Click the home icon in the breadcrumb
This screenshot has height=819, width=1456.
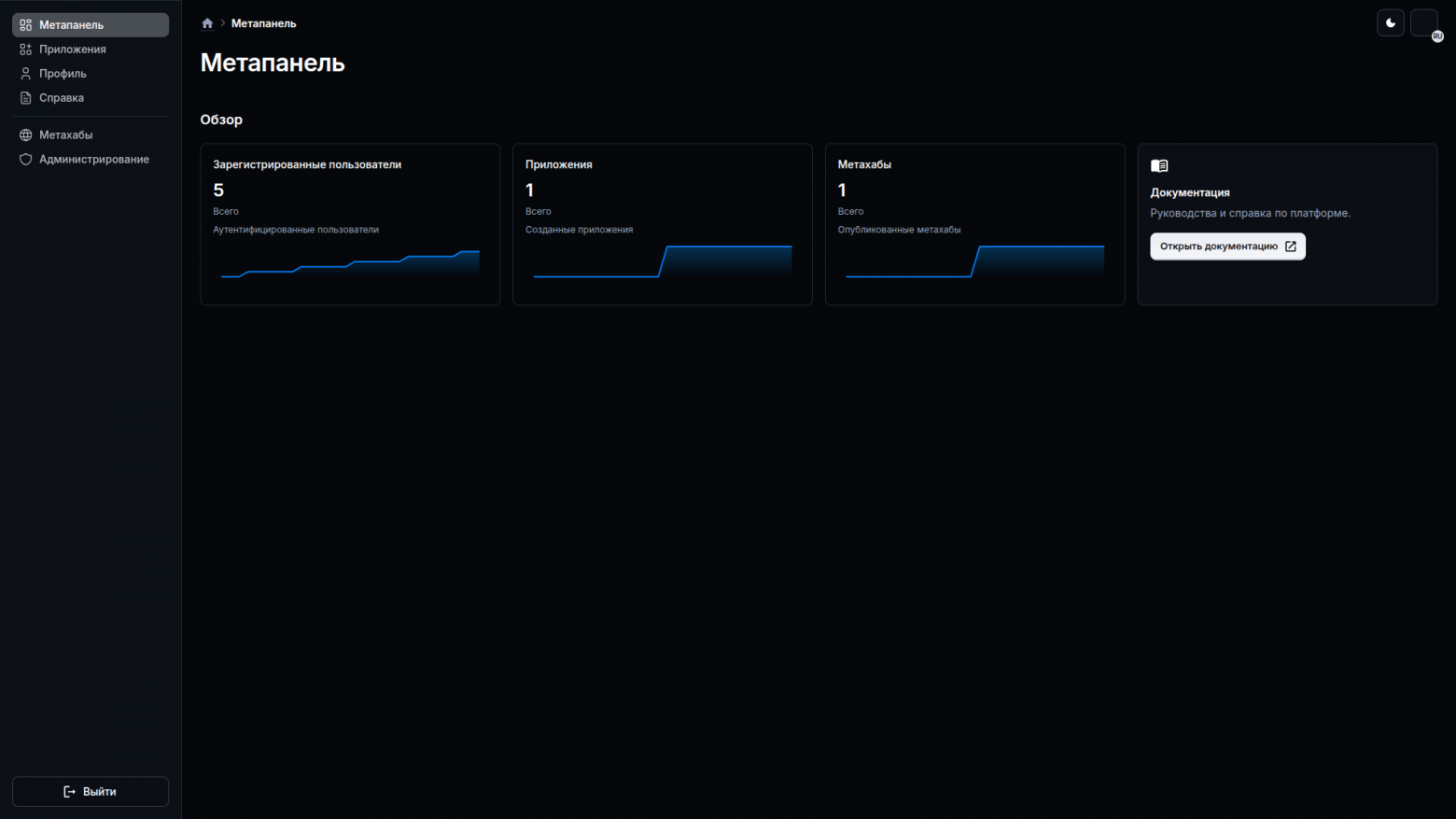207,23
